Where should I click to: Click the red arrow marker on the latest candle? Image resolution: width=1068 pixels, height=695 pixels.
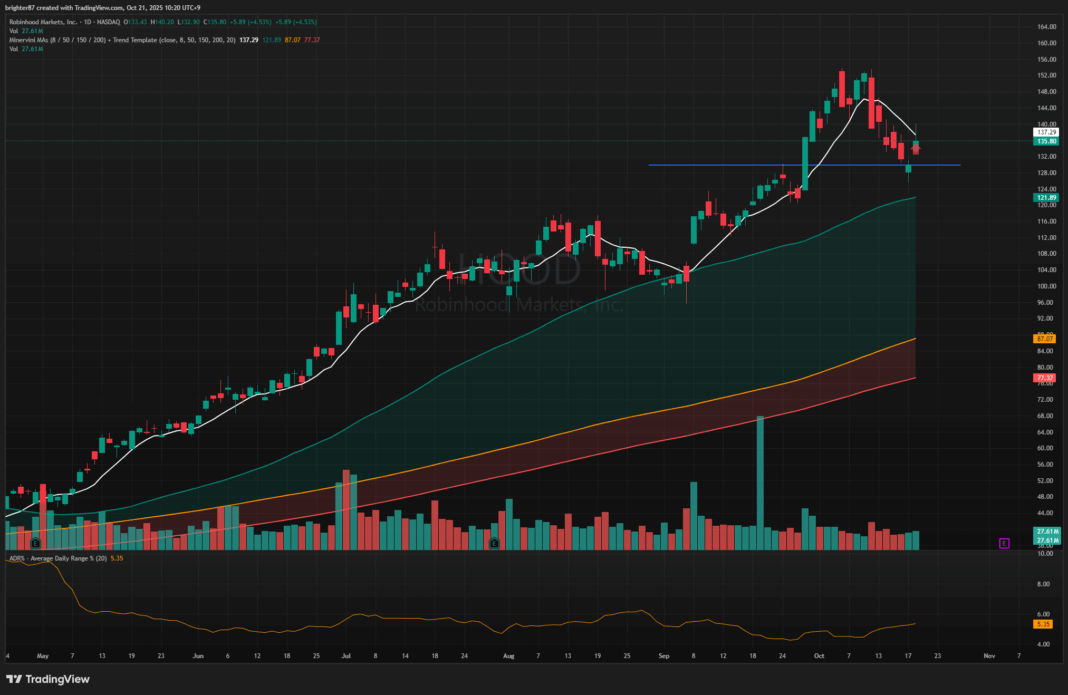point(916,150)
